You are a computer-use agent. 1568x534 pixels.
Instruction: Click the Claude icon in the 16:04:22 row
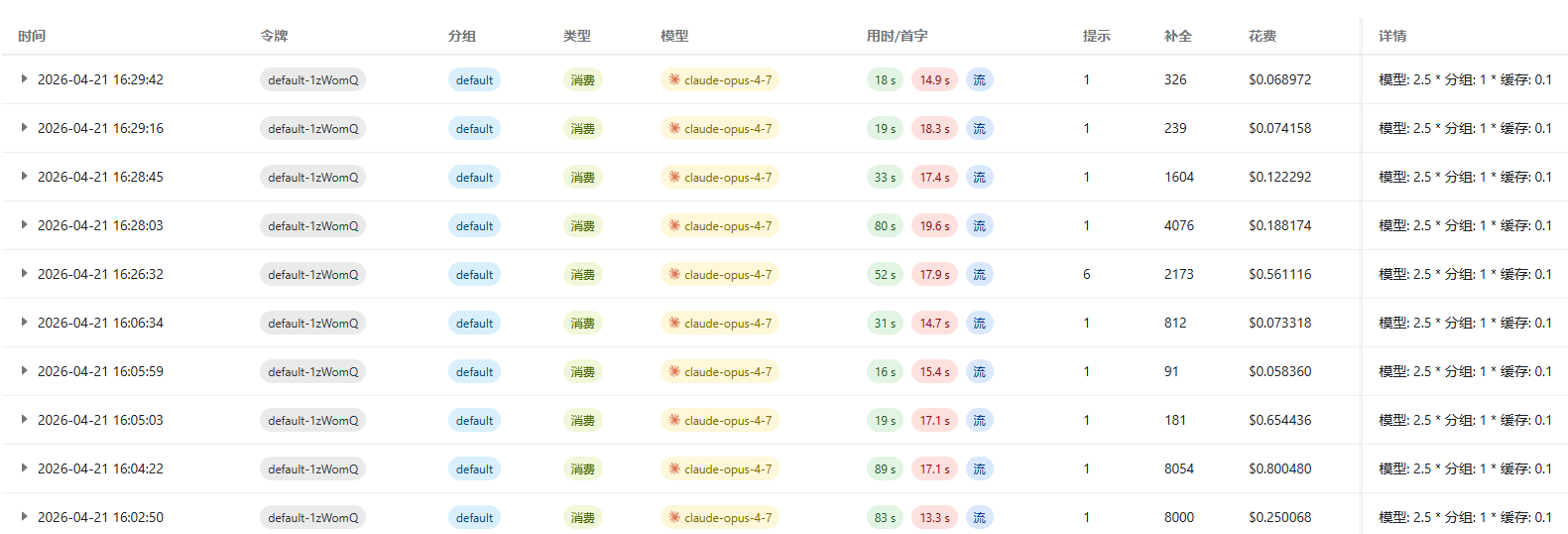[x=674, y=468]
